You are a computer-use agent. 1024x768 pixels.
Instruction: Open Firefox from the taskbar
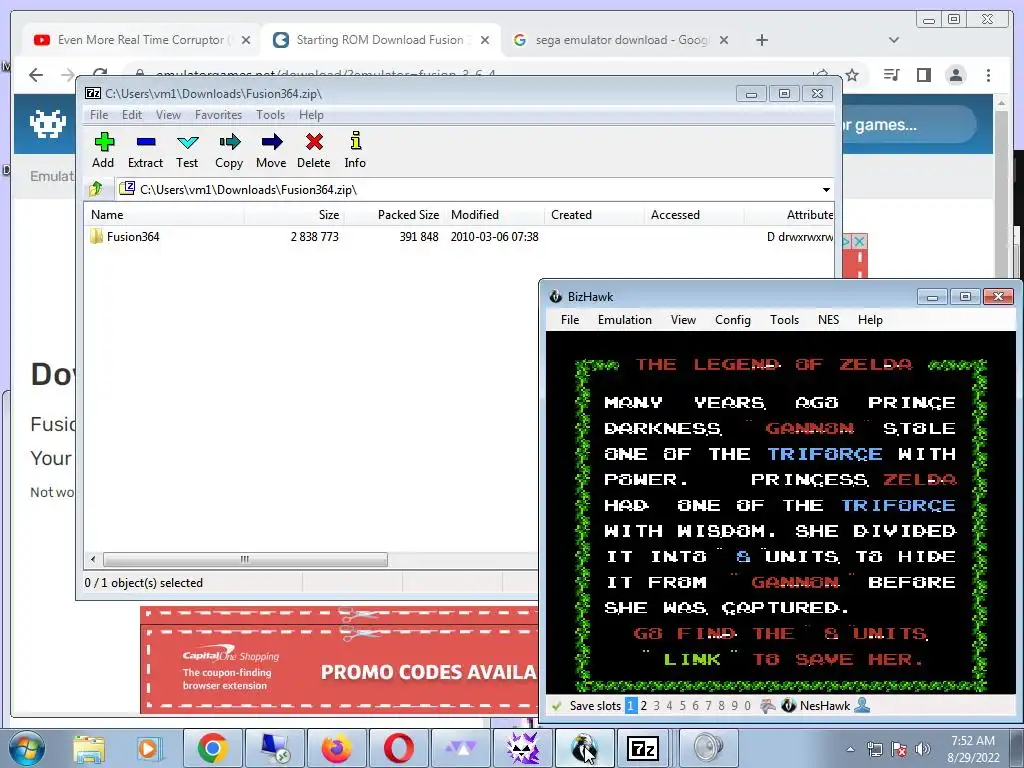tap(336, 748)
